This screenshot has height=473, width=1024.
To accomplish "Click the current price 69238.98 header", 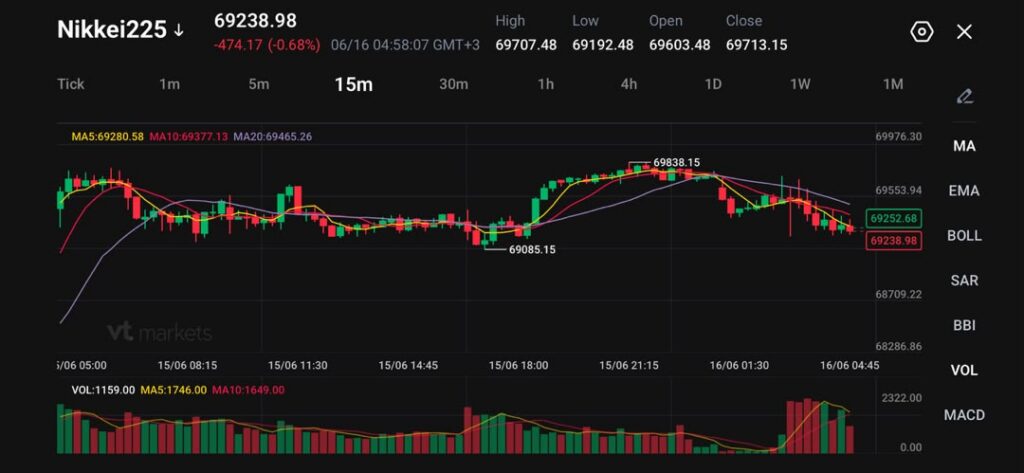I will 255,21.
